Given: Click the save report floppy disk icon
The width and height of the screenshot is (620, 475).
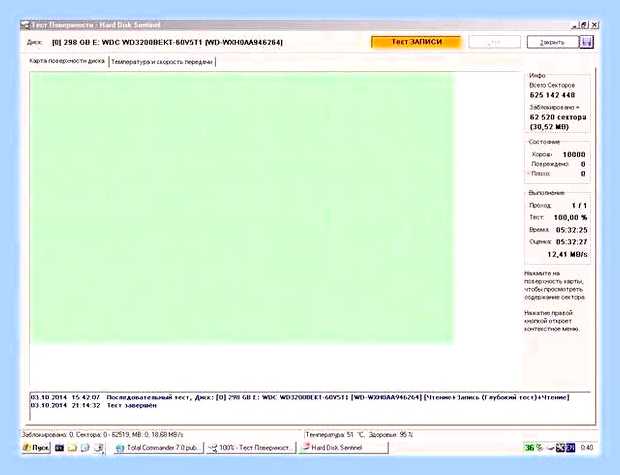Looking at the screenshot, I should 586,42.
